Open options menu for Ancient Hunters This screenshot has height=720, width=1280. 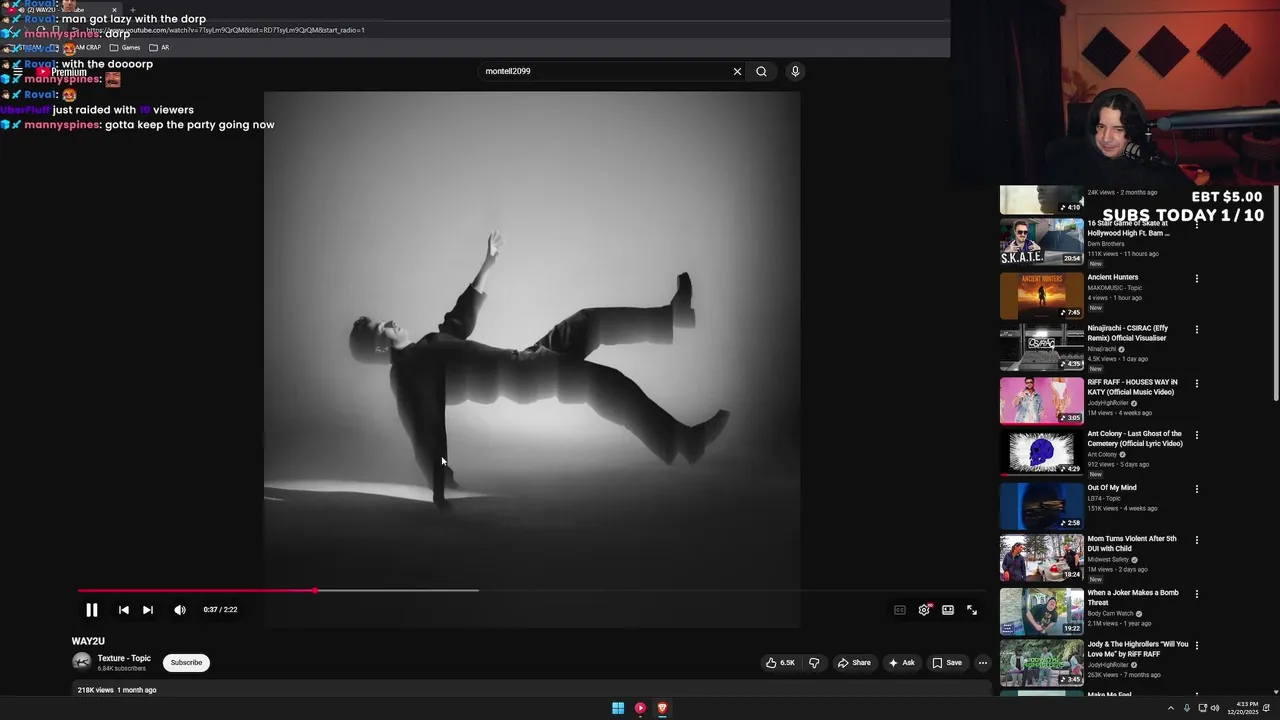(x=1197, y=278)
